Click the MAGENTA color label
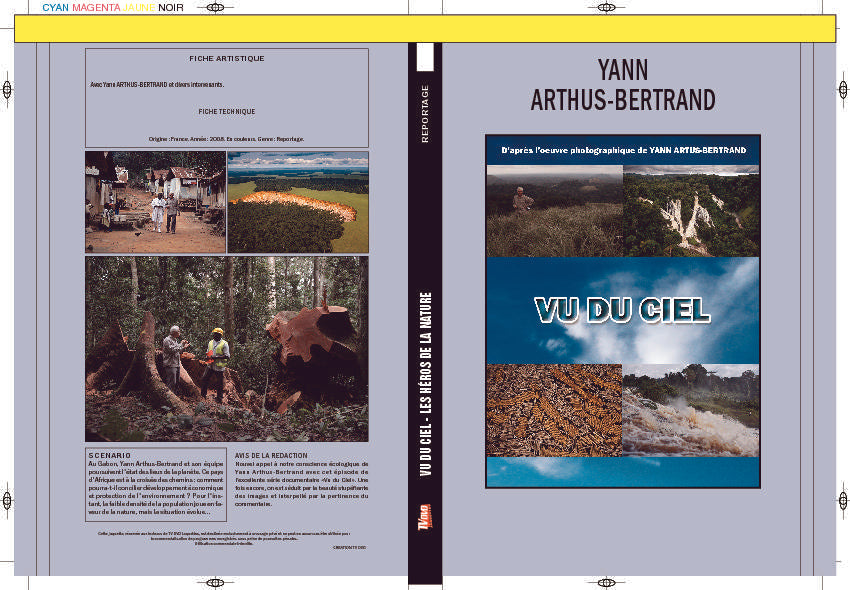 pyautogui.click(x=96, y=8)
